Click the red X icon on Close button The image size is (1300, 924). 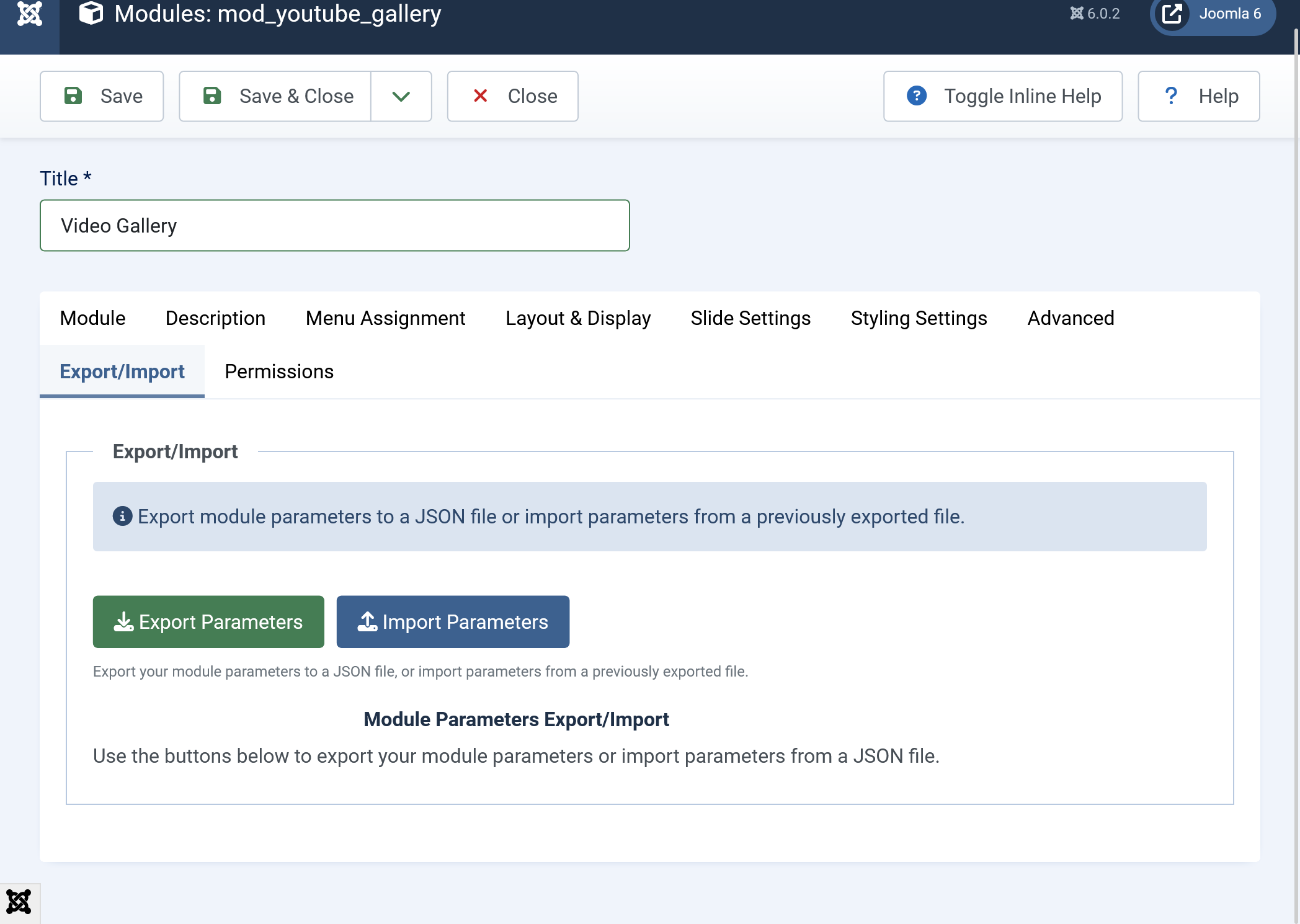tap(480, 96)
